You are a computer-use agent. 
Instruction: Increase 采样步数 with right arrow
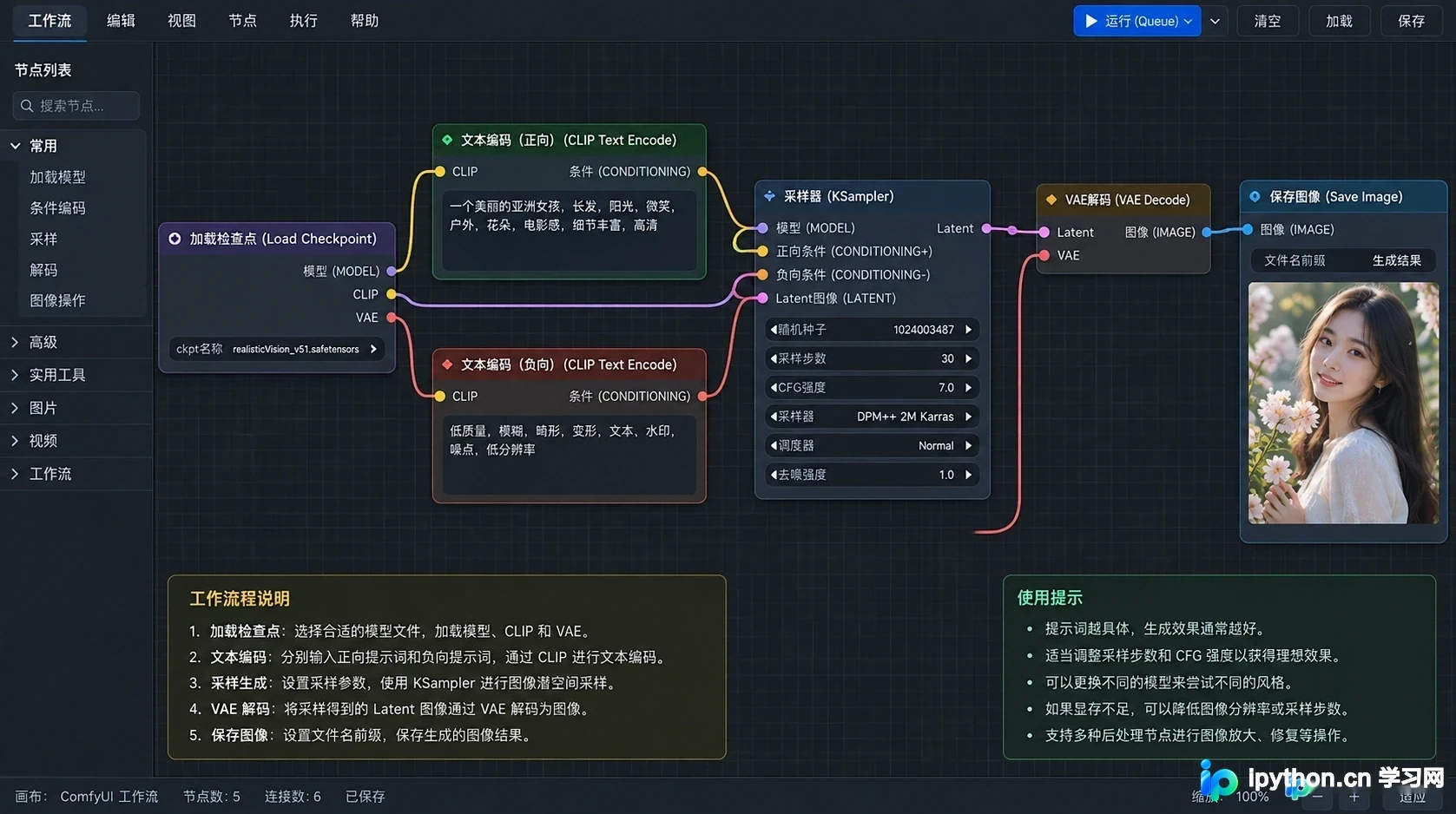[969, 358]
